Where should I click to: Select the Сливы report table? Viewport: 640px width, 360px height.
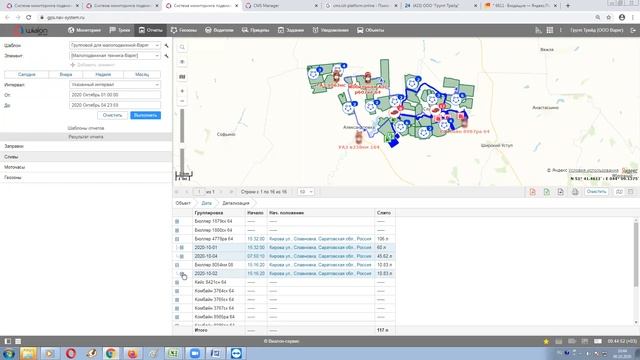pyautogui.click(x=86, y=157)
